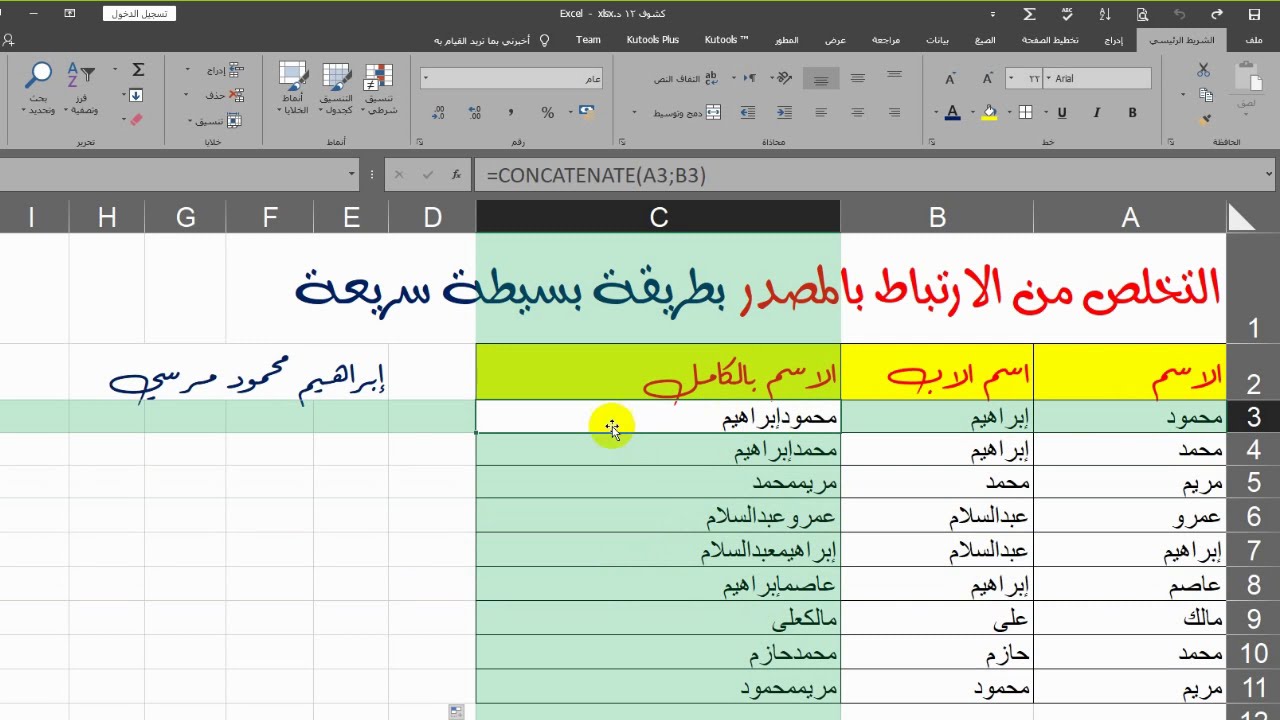Viewport: 1280px width, 720px height.
Task: Click the Increase Decimal icon
Action: pyautogui.click(x=474, y=113)
